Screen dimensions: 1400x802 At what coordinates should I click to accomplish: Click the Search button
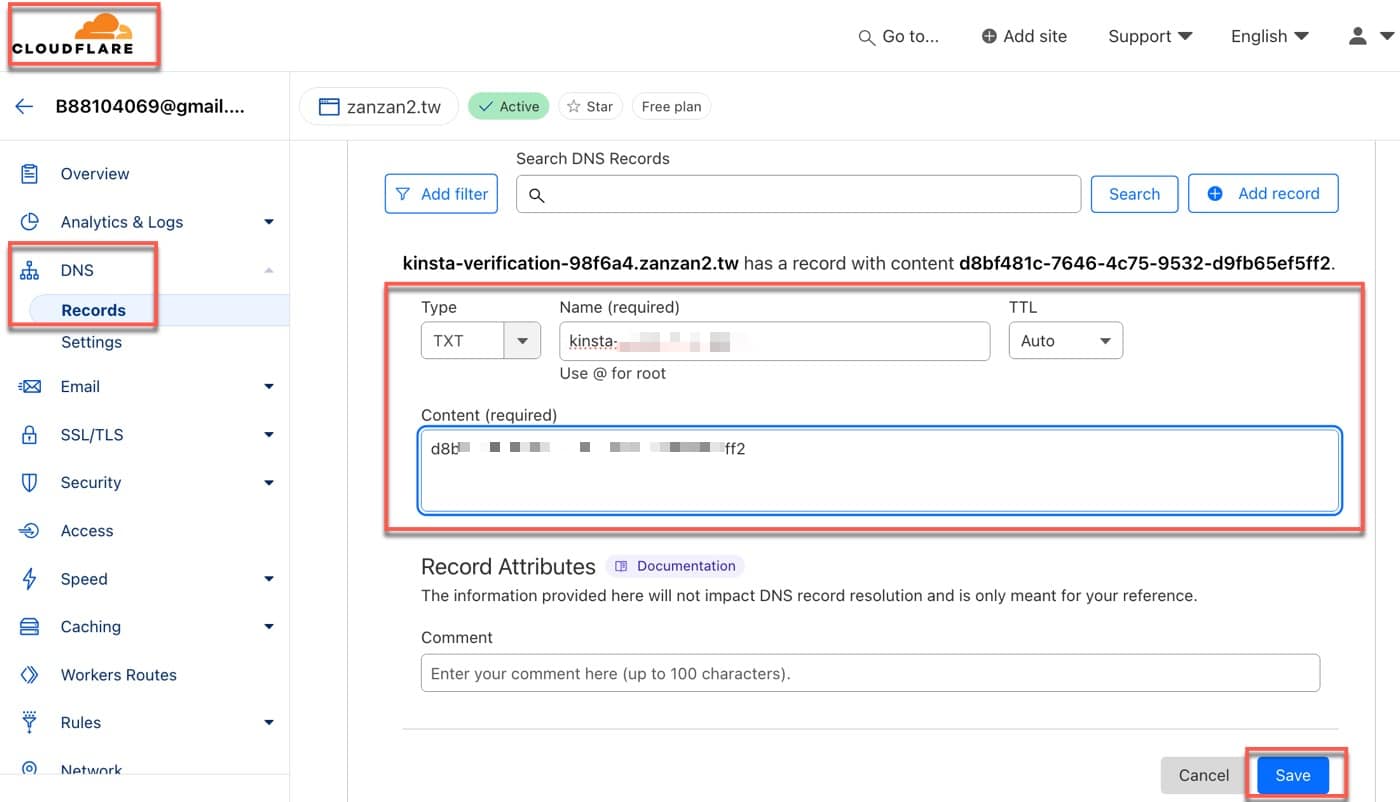click(1134, 194)
